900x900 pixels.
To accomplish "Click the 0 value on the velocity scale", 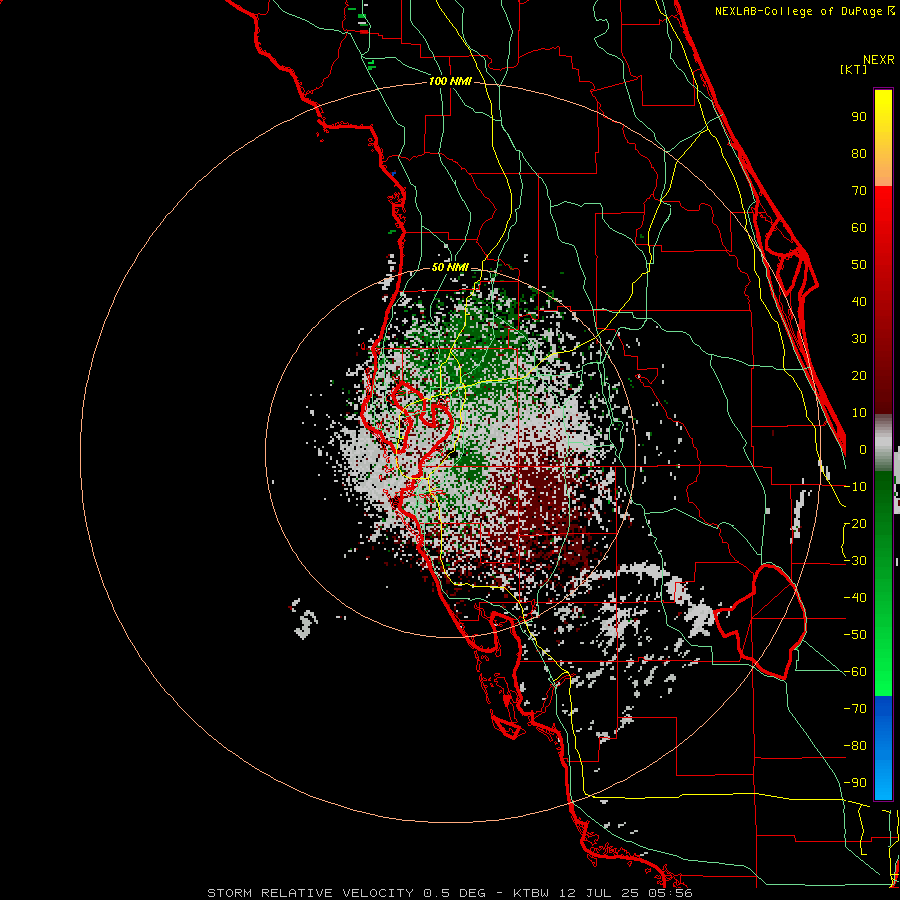I will [x=863, y=450].
